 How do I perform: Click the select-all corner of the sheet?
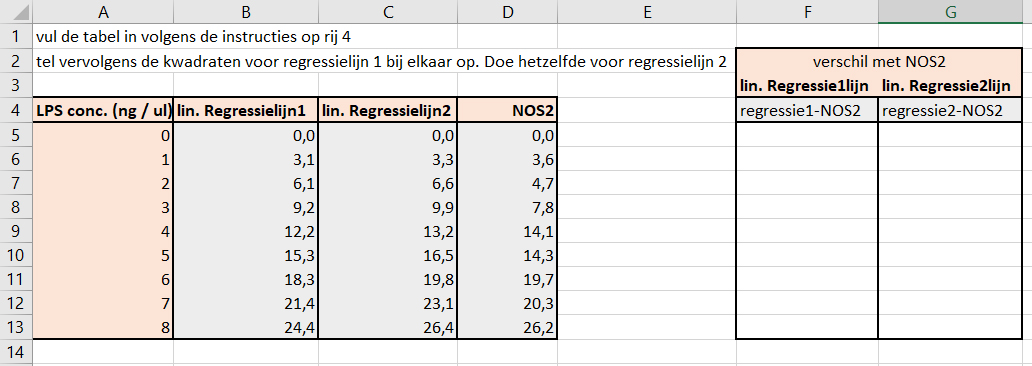coord(16,11)
